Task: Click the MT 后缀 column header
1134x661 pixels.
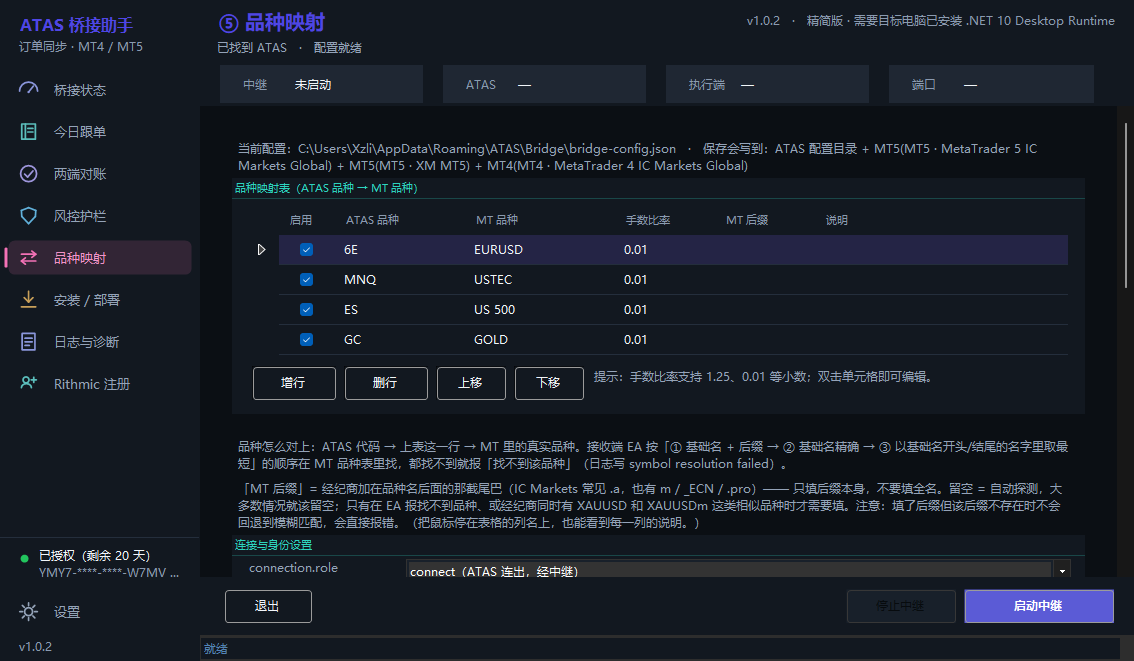Action: pyautogui.click(x=747, y=220)
